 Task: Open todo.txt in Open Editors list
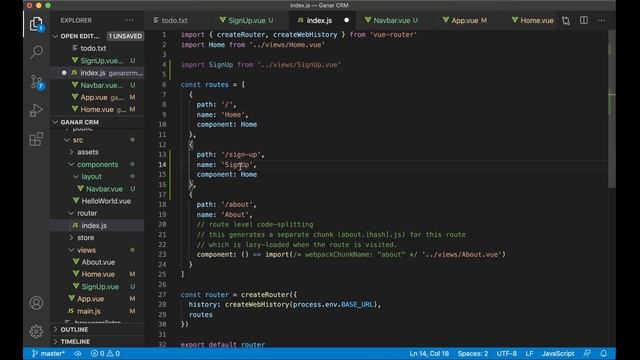(x=97, y=48)
